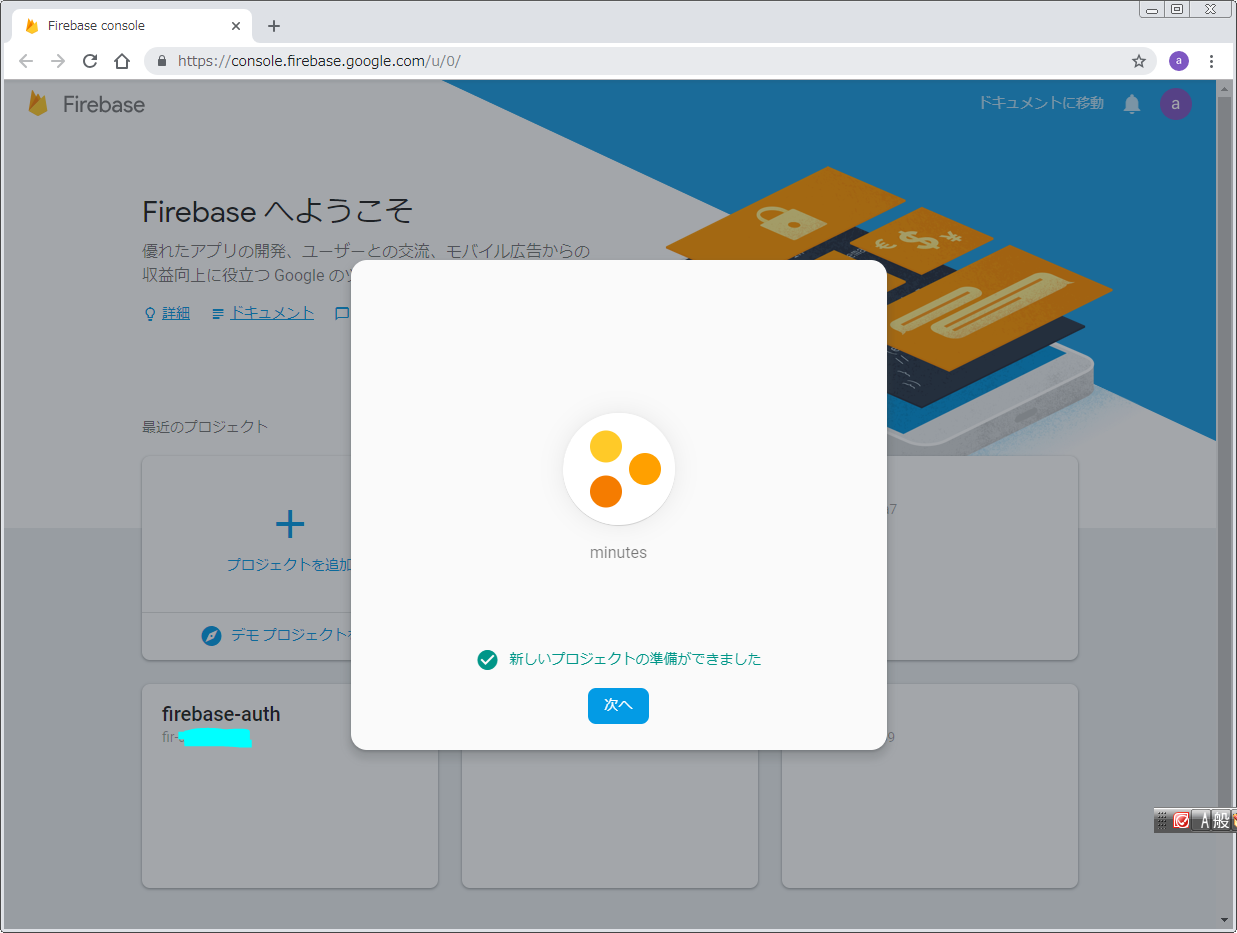Click the Firebase flame logo icon

[38, 104]
